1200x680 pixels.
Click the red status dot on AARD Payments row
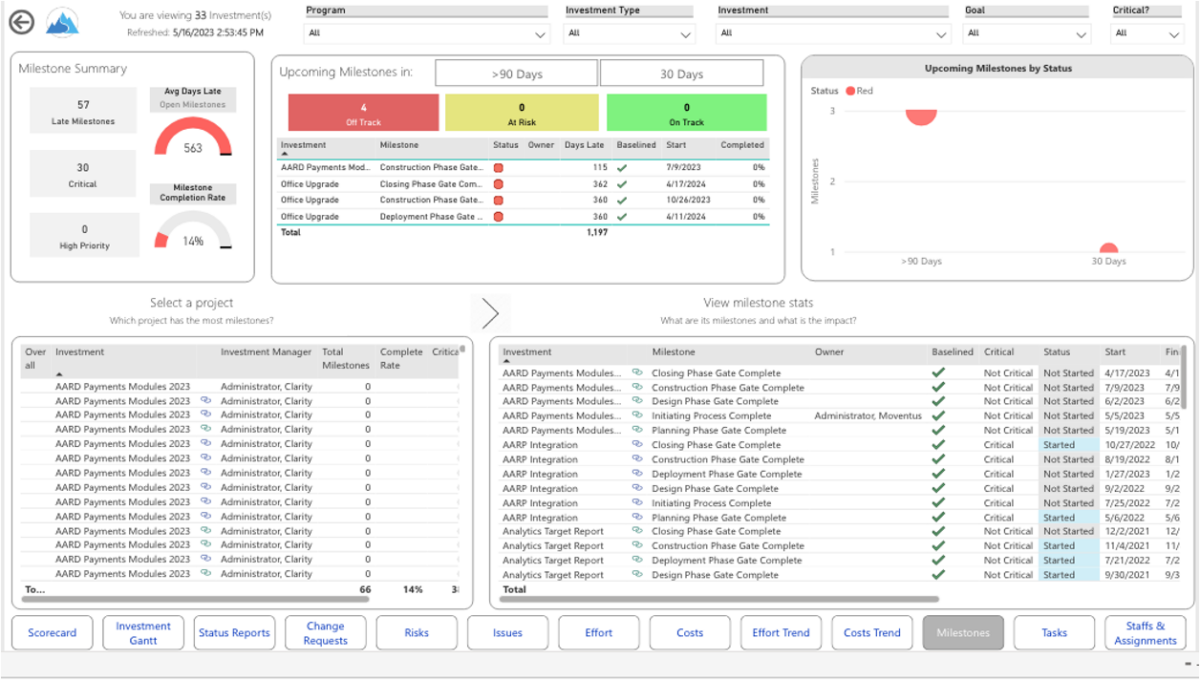click(500, 167)
